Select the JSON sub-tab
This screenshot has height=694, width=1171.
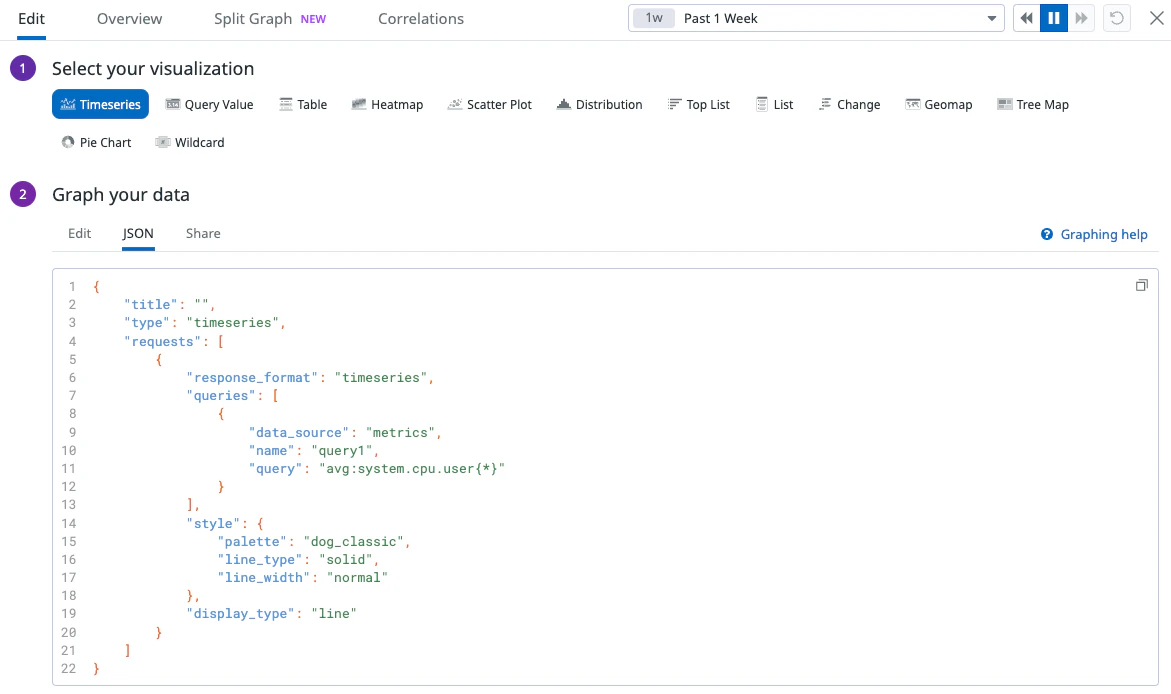coord(138,234)
